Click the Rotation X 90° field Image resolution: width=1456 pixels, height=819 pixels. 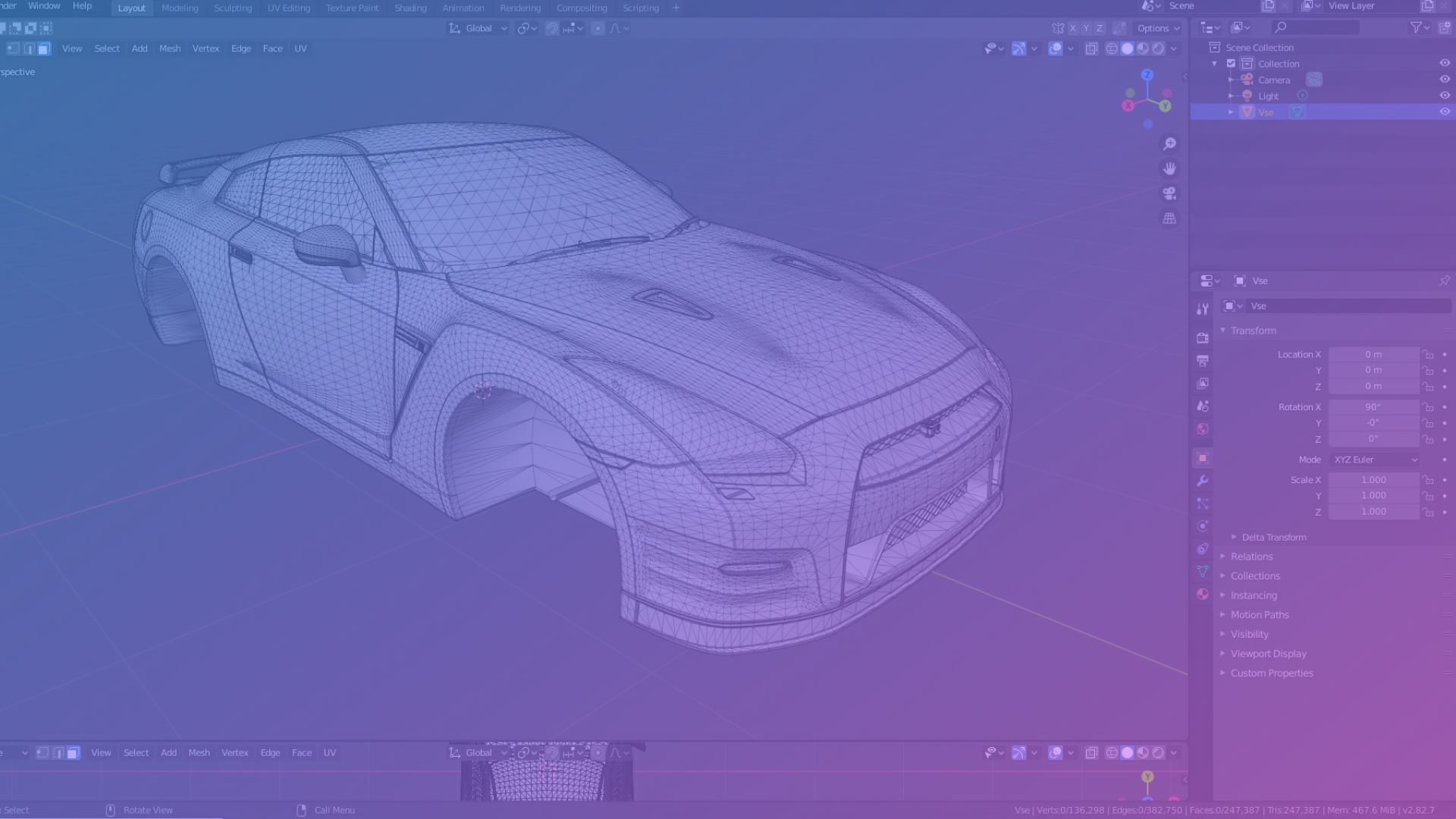tap(1373, 407)
